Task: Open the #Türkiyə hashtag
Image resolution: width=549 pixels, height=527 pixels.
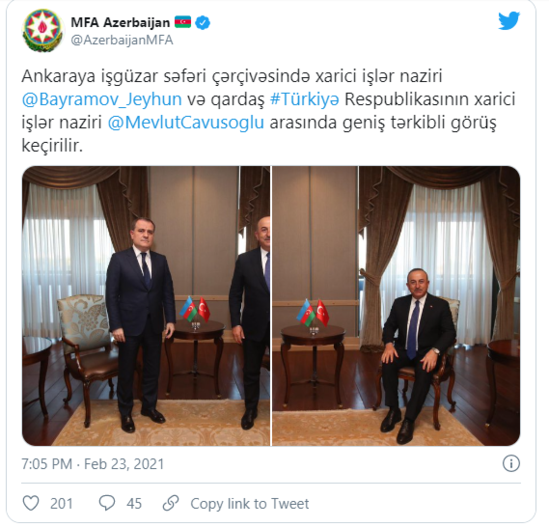Action: 304,99
